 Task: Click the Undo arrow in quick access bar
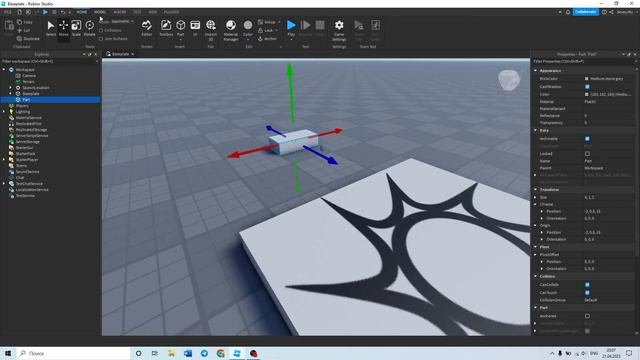(x=62, y=12)
